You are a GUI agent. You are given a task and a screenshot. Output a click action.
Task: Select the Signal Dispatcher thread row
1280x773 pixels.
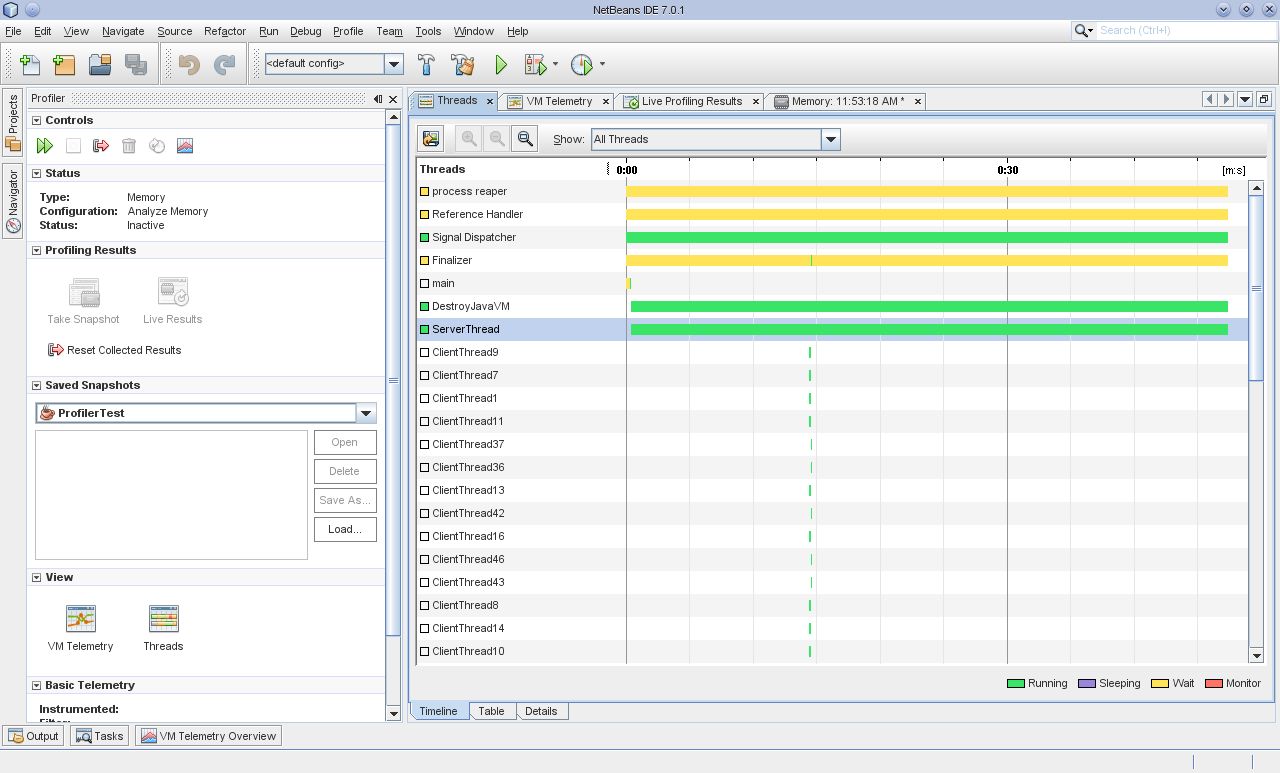tap(832, 237)
